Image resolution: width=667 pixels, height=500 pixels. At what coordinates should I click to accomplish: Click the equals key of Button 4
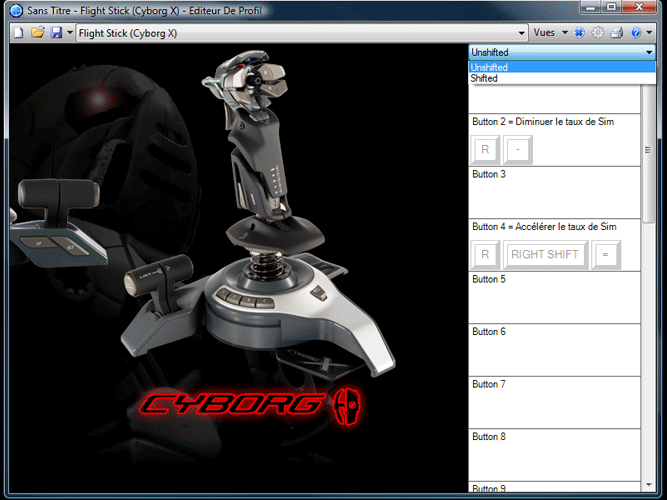(606, 254)
